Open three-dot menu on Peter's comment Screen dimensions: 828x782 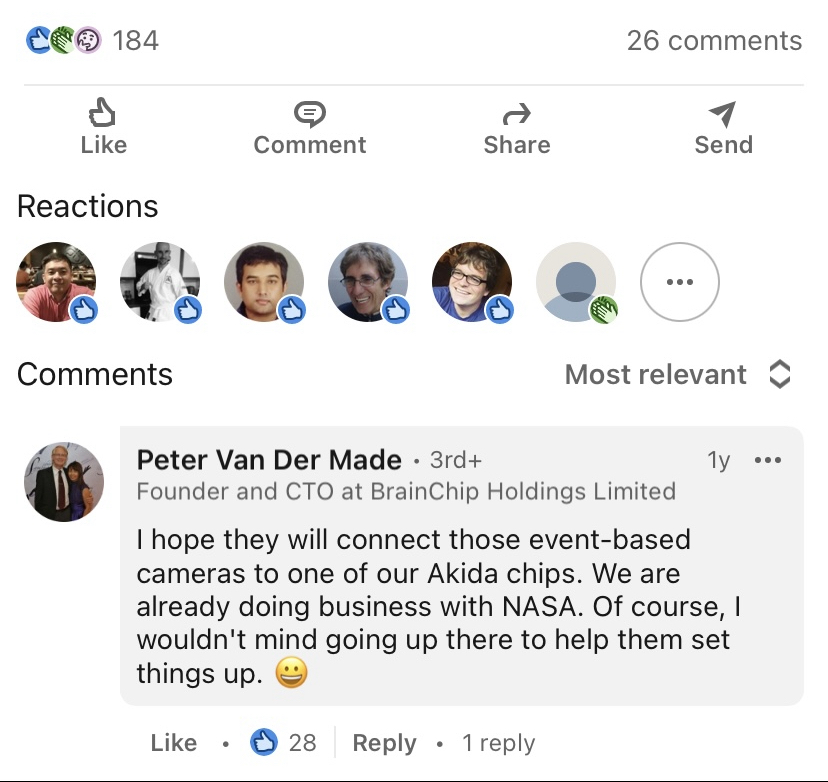pos(768,461)
